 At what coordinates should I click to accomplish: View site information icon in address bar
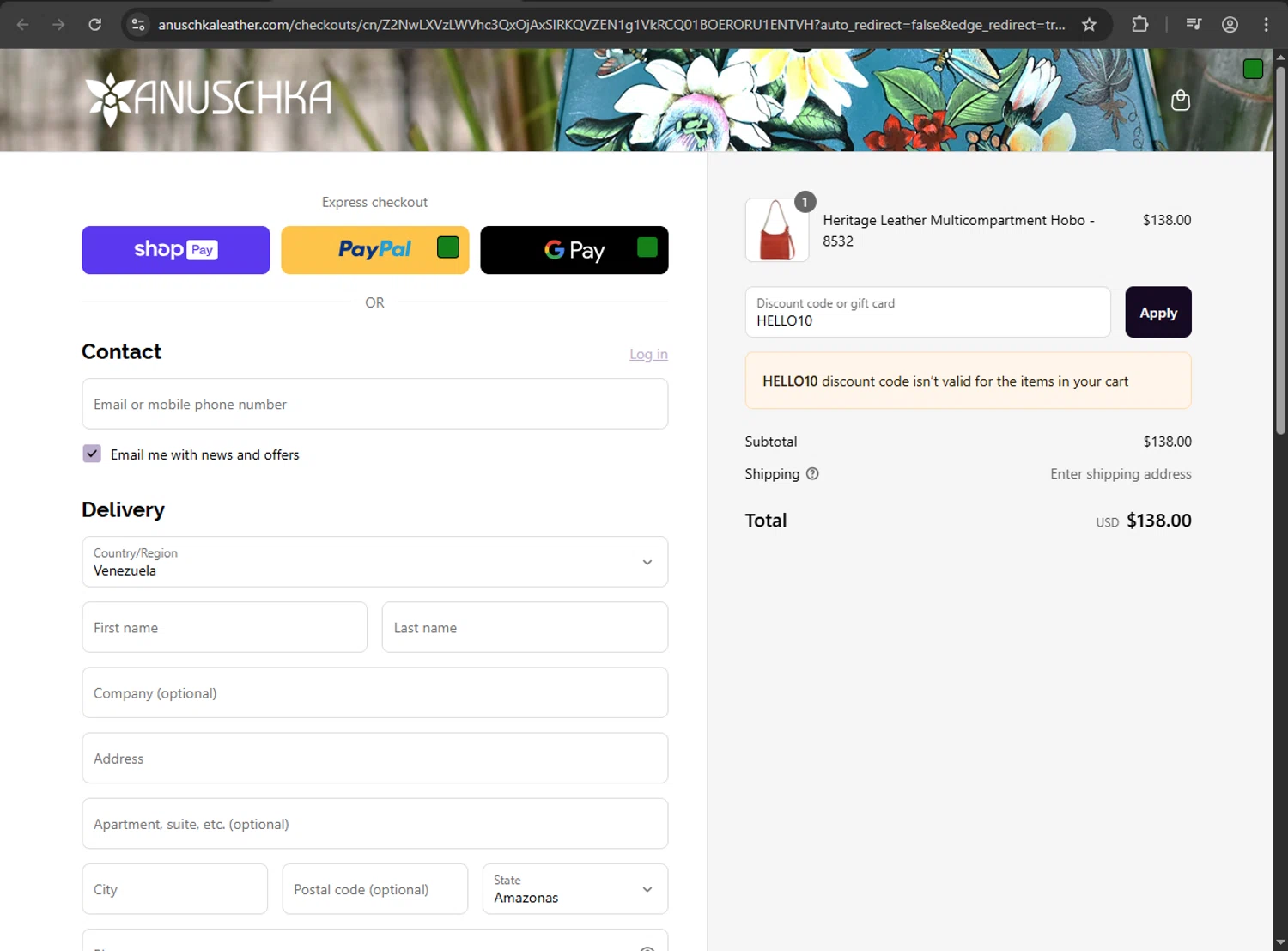[138, 24]
